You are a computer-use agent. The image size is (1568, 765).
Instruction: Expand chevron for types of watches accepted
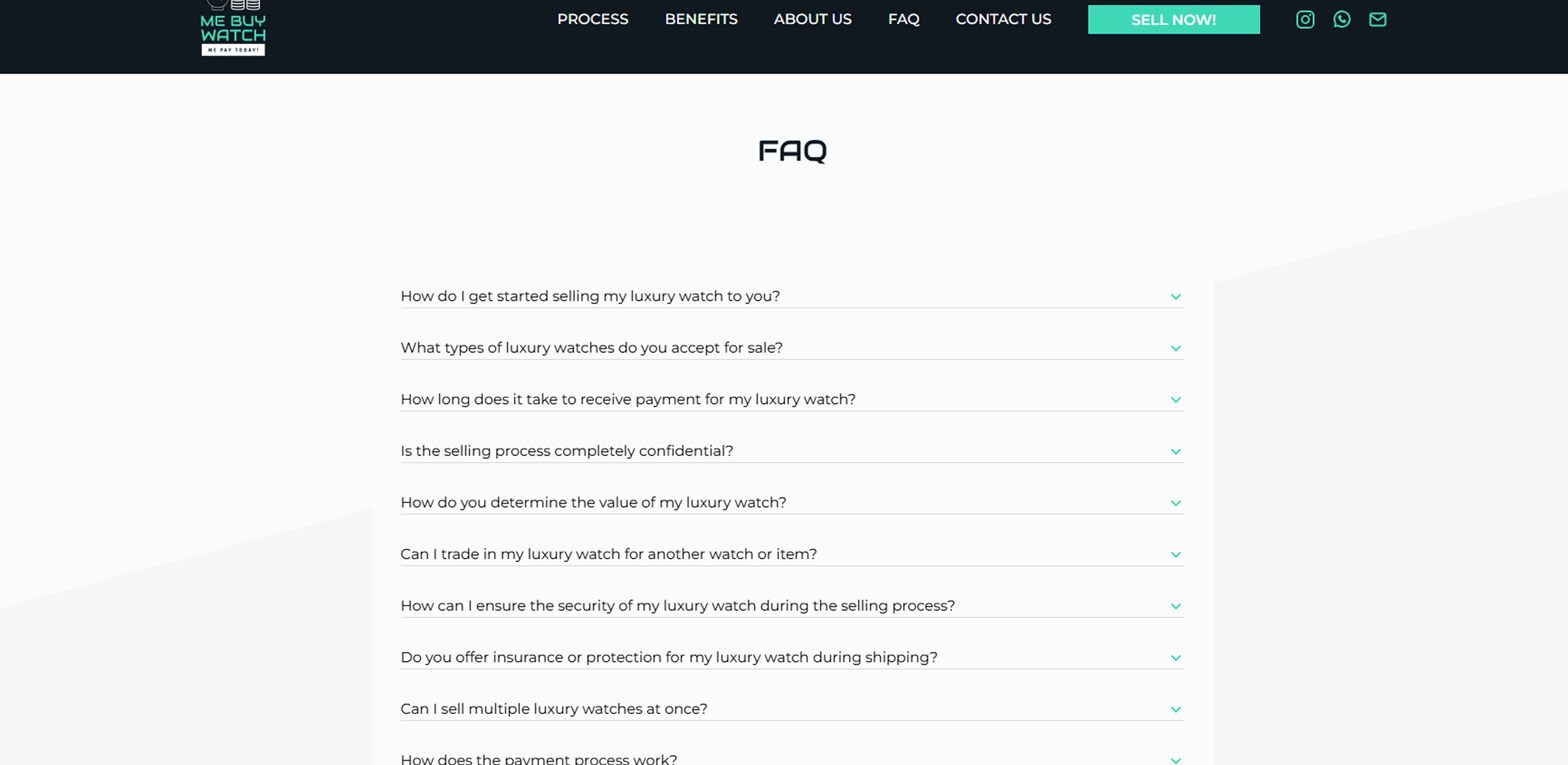(x=1175, y=348)
